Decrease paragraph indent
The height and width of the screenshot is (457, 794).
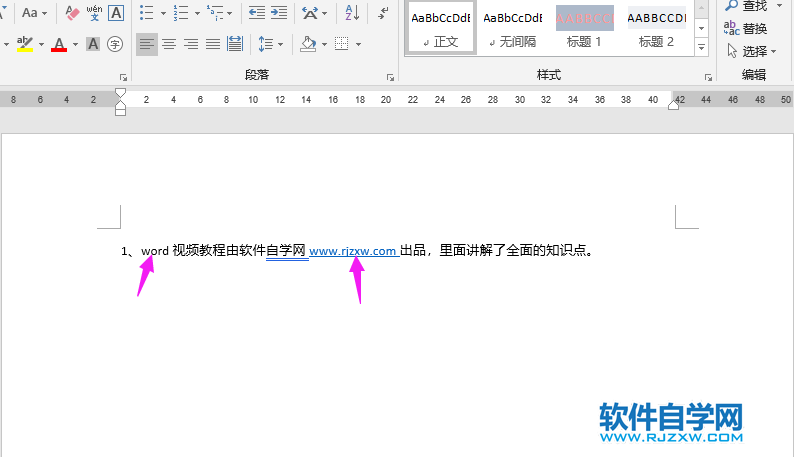(257, 13)
